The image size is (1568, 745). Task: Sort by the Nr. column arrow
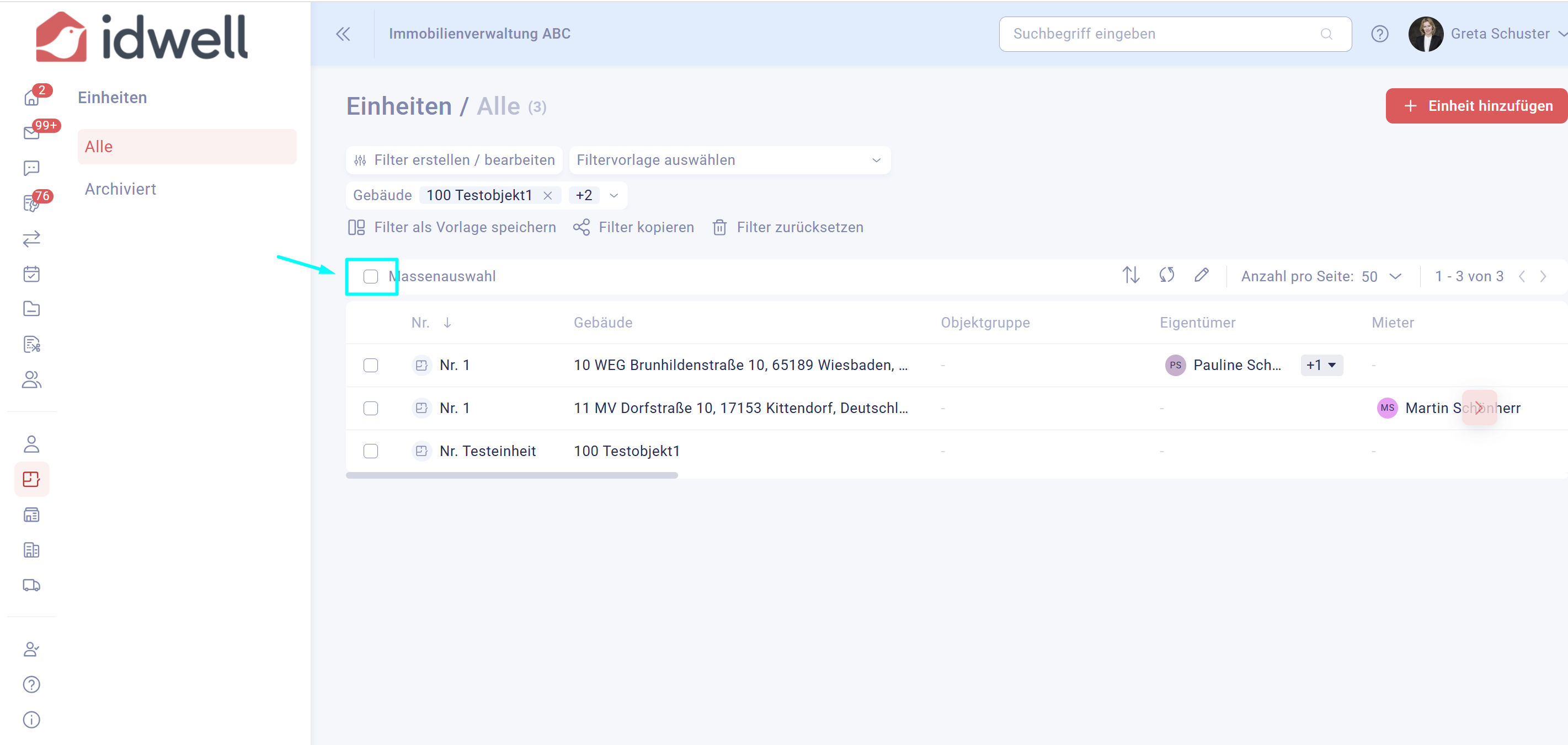point(447,323)
